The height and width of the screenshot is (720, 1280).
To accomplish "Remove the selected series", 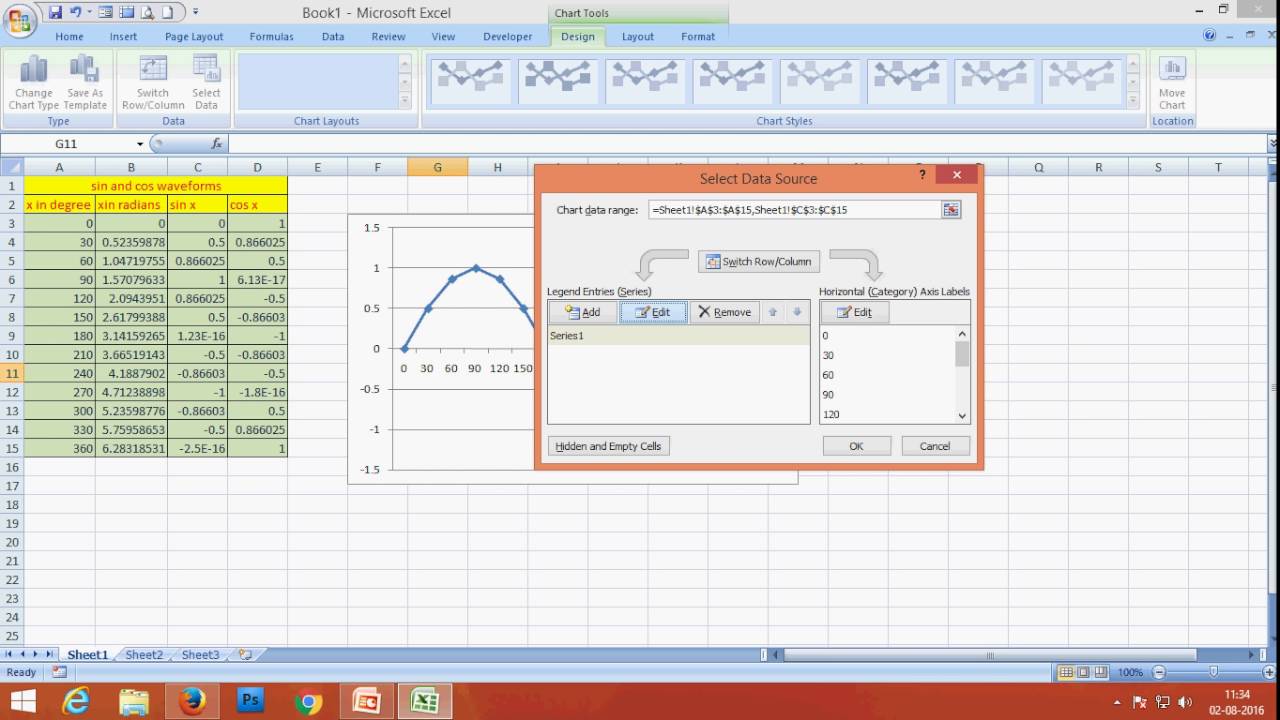I will pyautogui.click(x=724, y=312).
